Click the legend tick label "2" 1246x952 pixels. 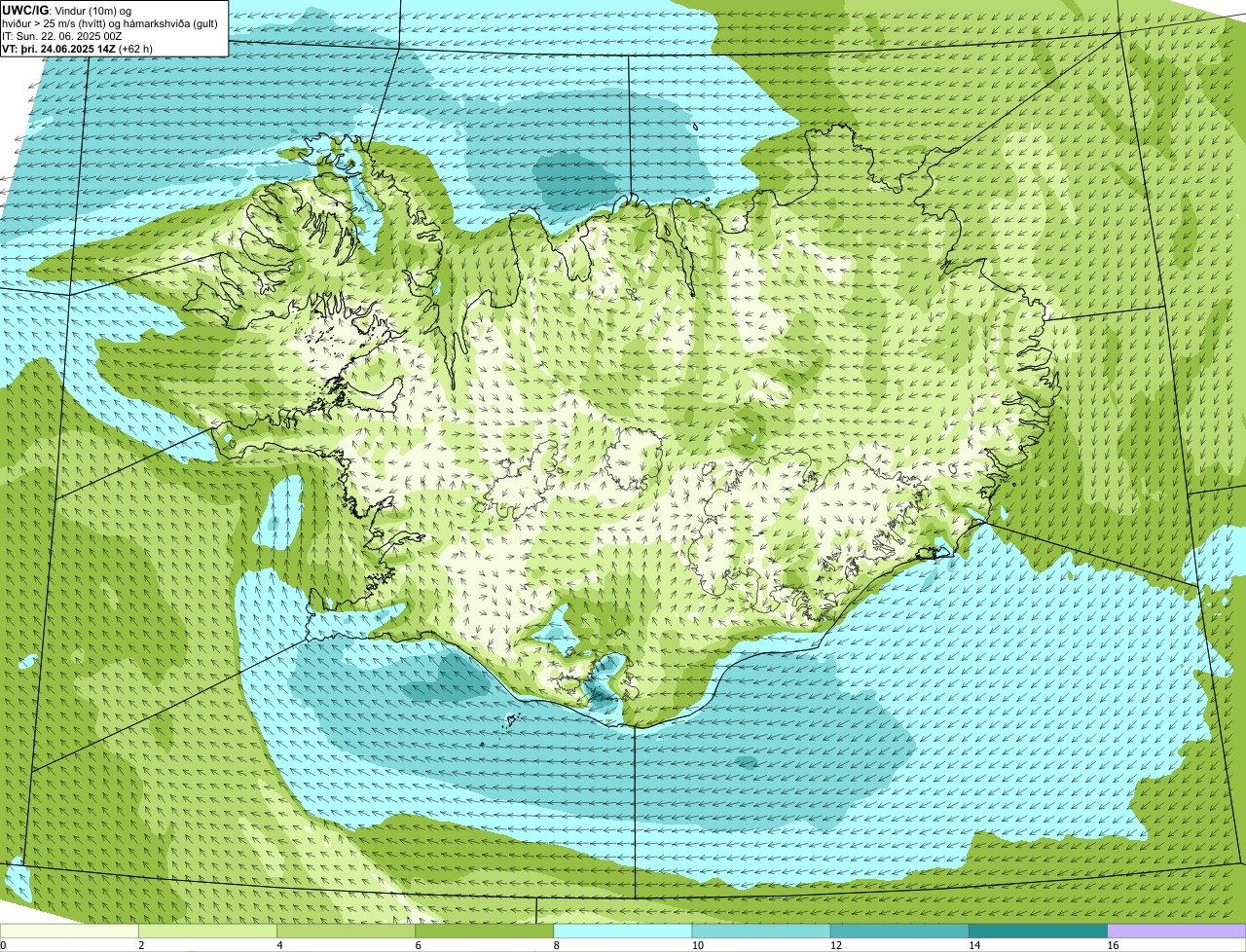[x=141, y=945]
